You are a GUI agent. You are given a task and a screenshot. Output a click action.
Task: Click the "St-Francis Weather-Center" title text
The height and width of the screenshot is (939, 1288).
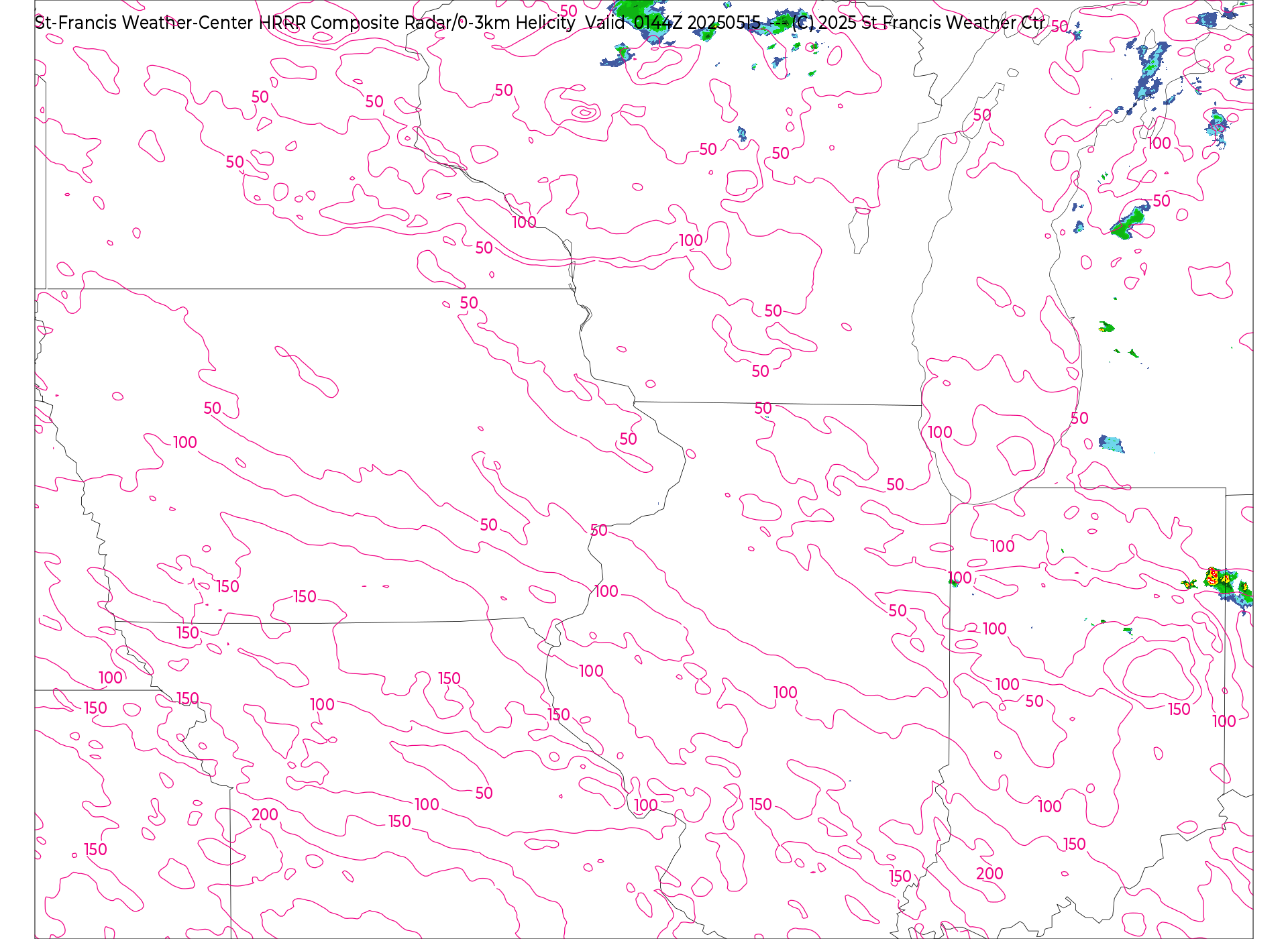(144, 23)
